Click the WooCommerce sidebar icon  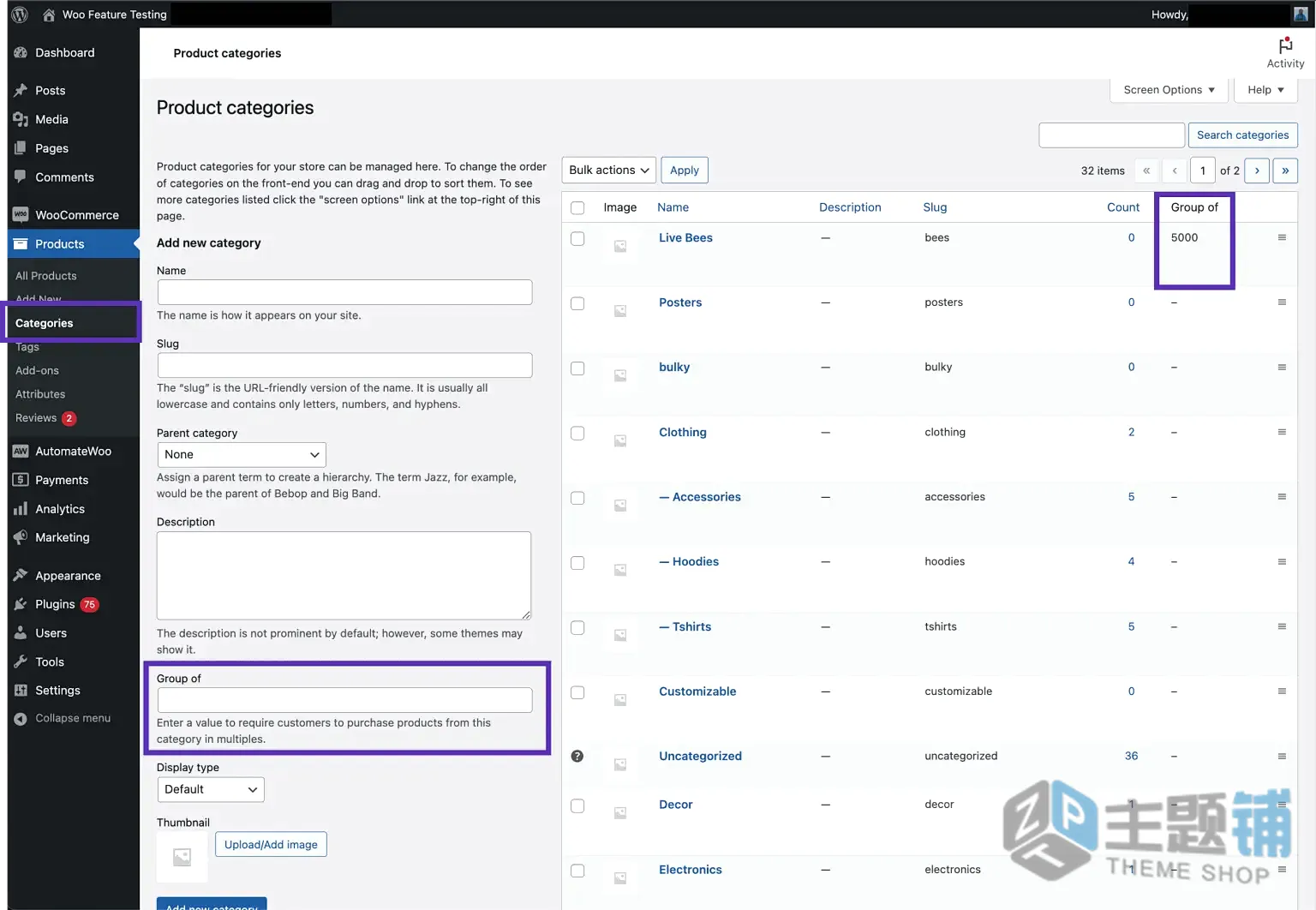pos(21,214)
